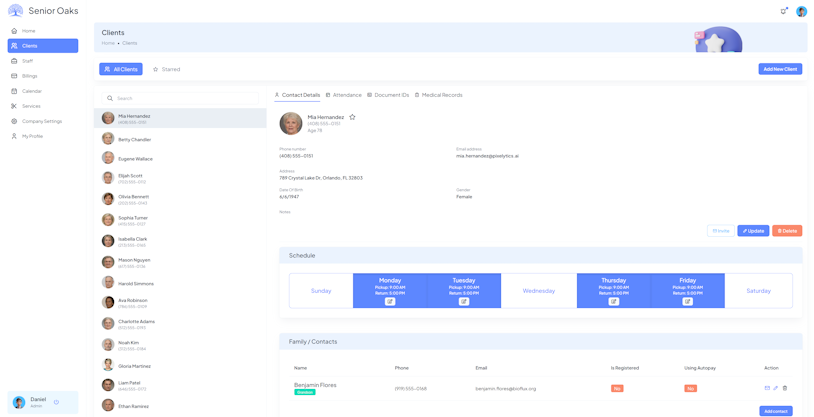Select Ava Robinson in the client list
Screen dimensions: 814x417
click(x=180, y=303)
